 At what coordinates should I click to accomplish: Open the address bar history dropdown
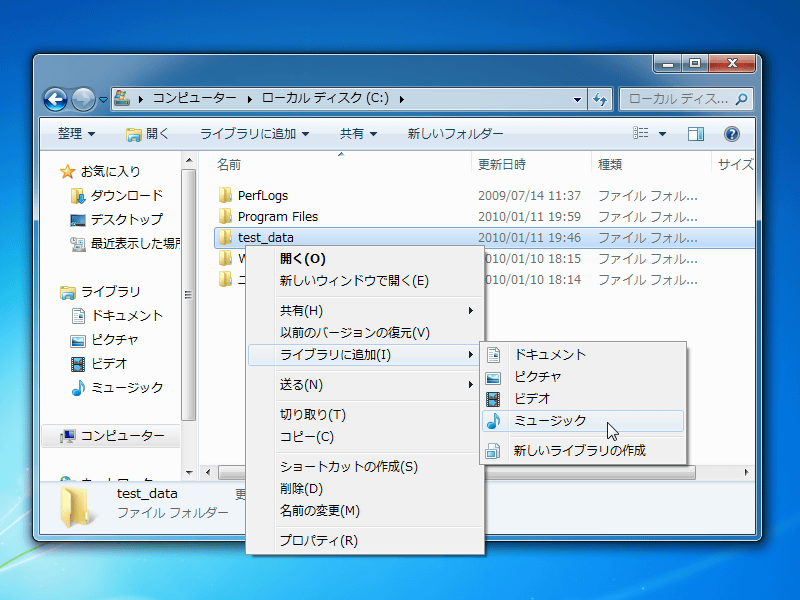click(x=577, y=99)
